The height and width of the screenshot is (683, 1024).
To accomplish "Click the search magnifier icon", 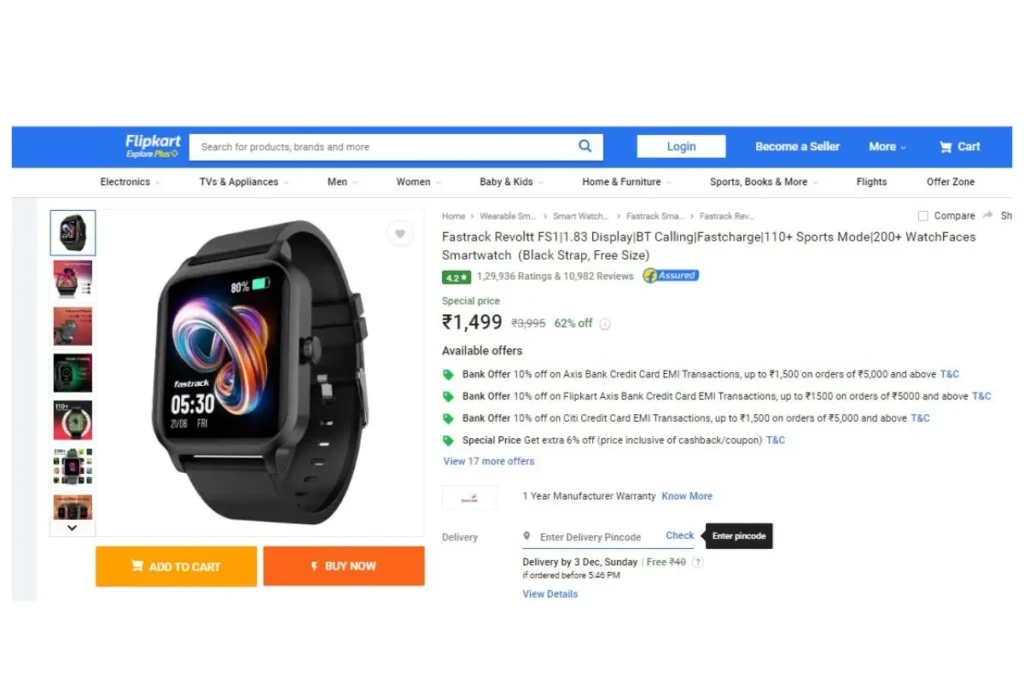I will pyautogui.click(x=584, y=146).
